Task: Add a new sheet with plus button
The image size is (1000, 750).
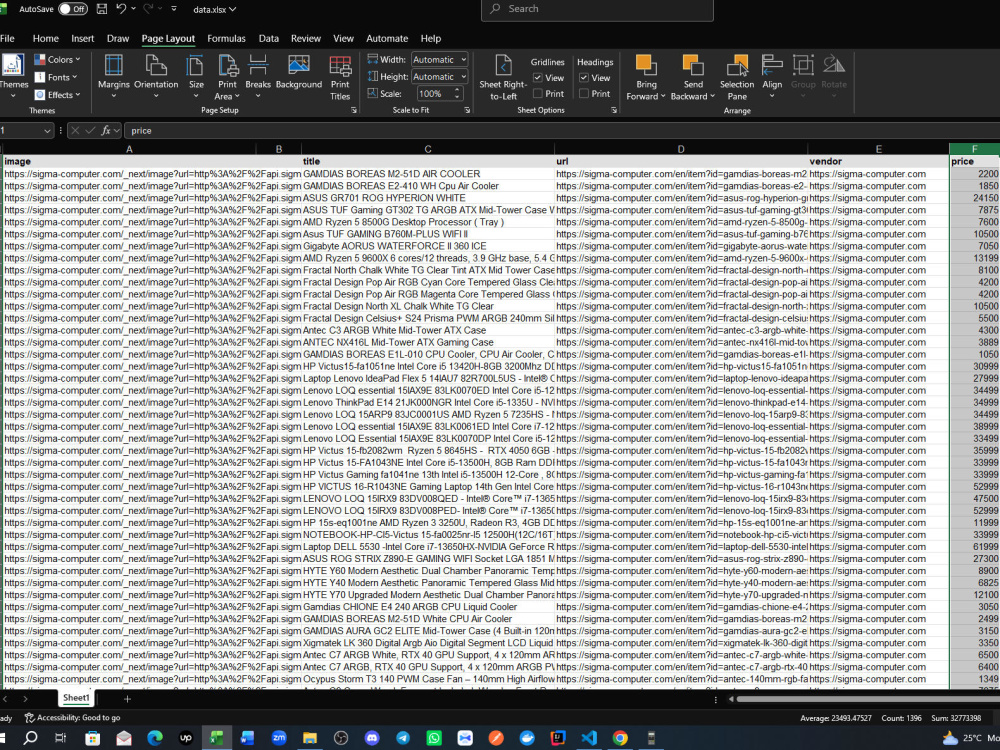Action: [x=127, y=699]
